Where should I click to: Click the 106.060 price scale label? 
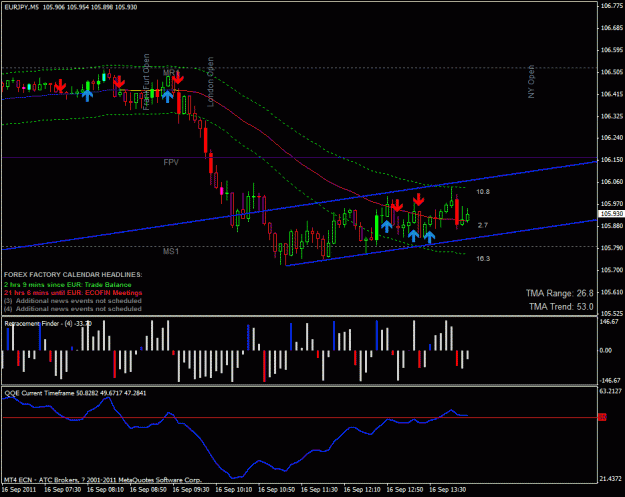(612, 182)
